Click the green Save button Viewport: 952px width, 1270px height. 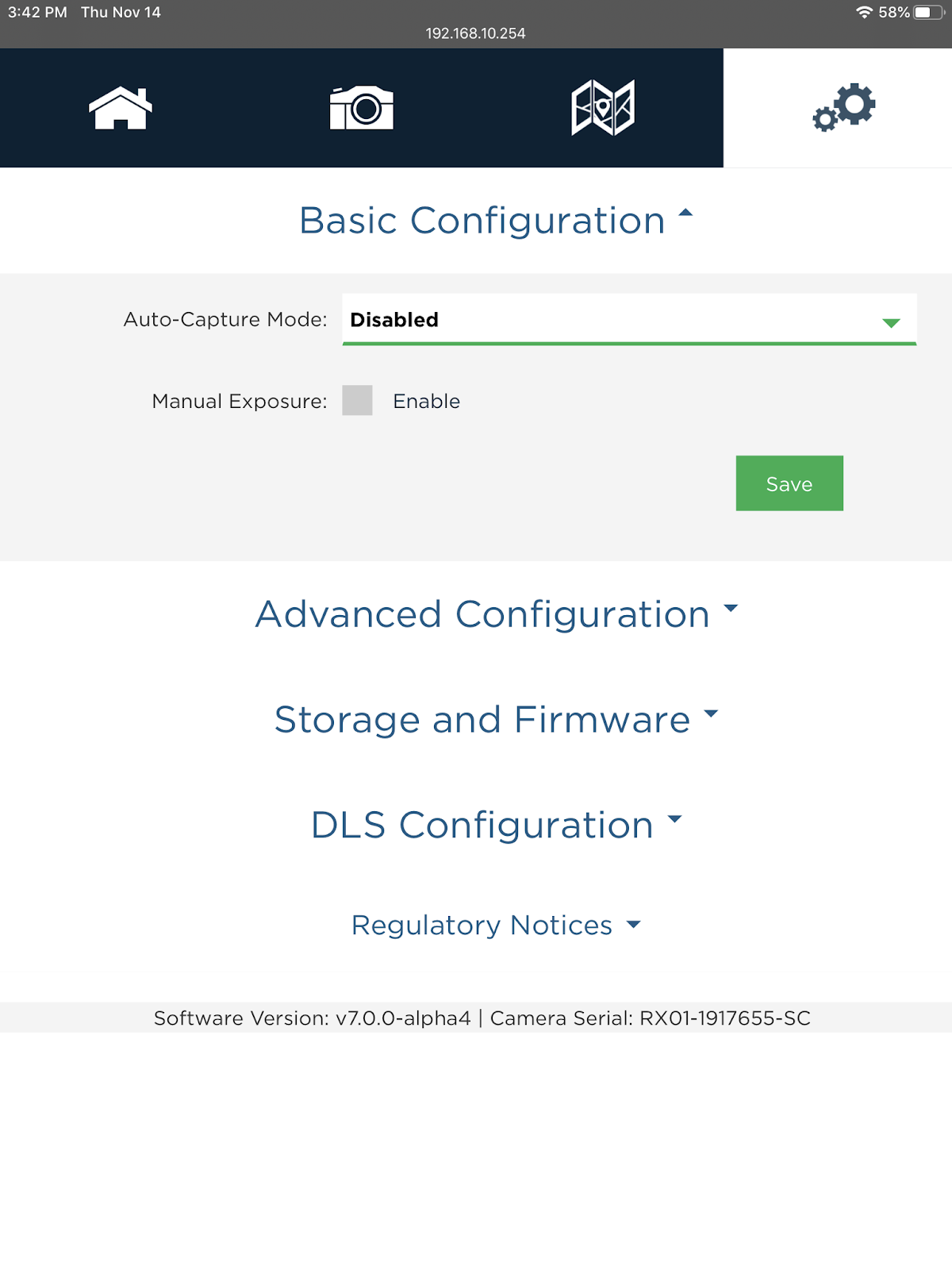[x=789, y=483]
